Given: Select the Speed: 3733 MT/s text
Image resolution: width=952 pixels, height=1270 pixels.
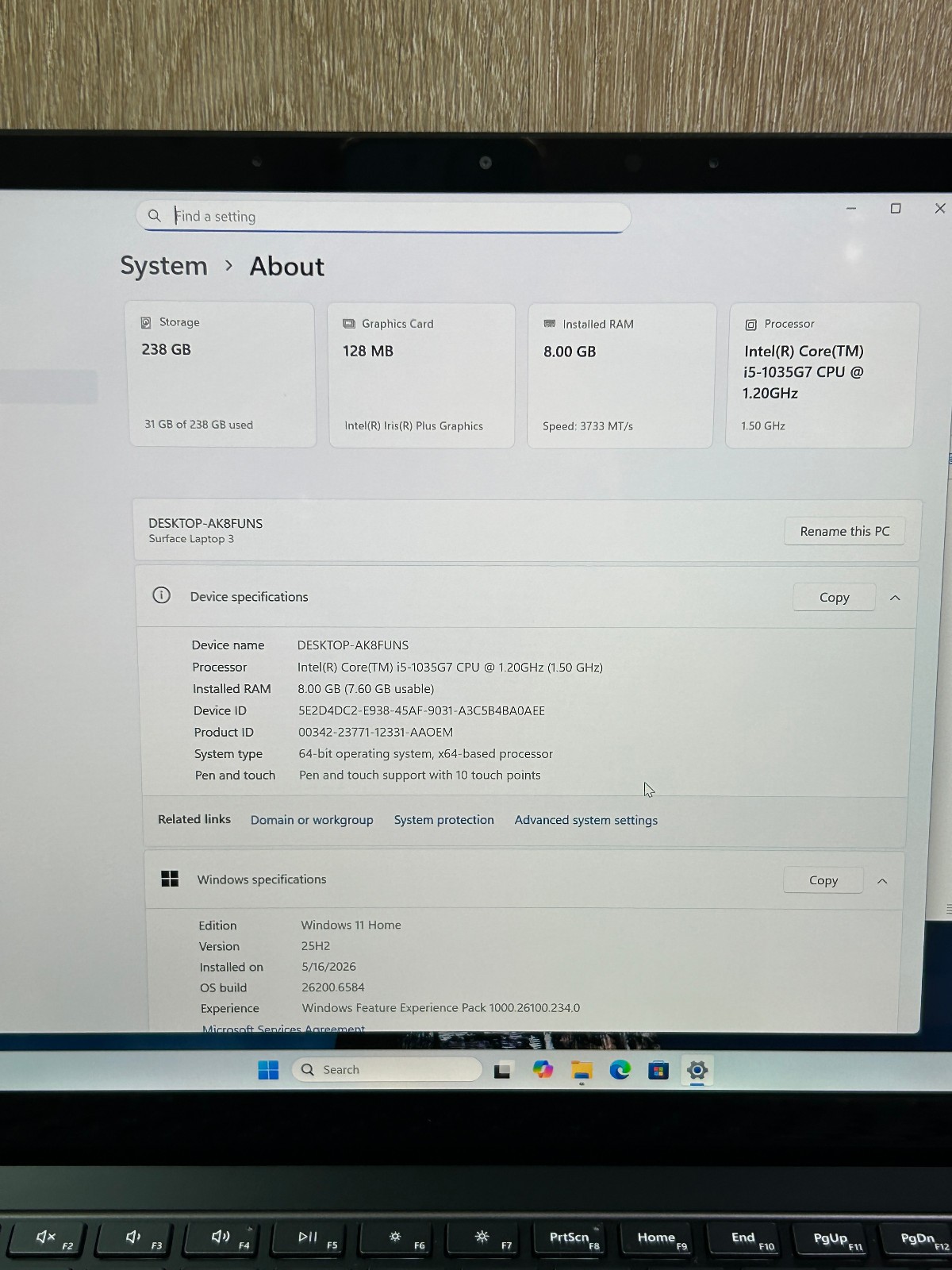Looking at the screenshot, I should coord(588,426).
